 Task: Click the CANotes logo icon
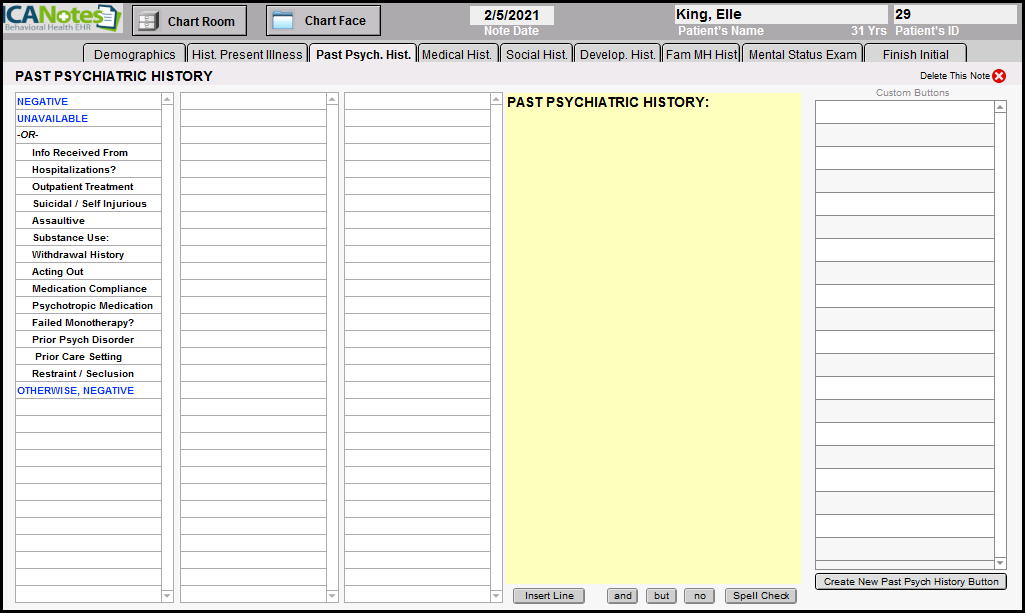pos(62,19)
